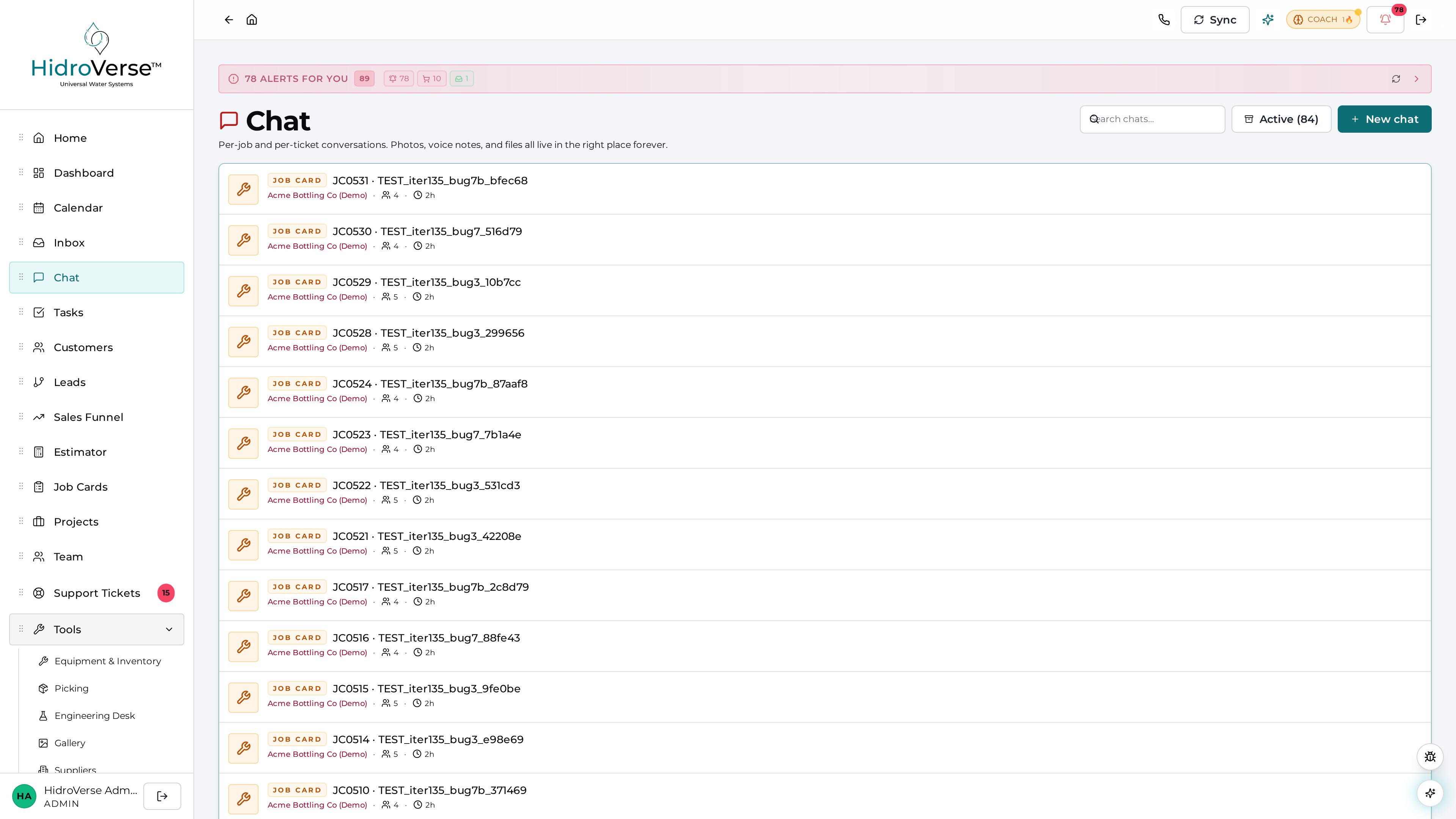Image resolution: width=1456 pixels, height=819 pixels.
Task: Refresh alerts using the banner refresh icon
Action: (x=1396, y=79)
